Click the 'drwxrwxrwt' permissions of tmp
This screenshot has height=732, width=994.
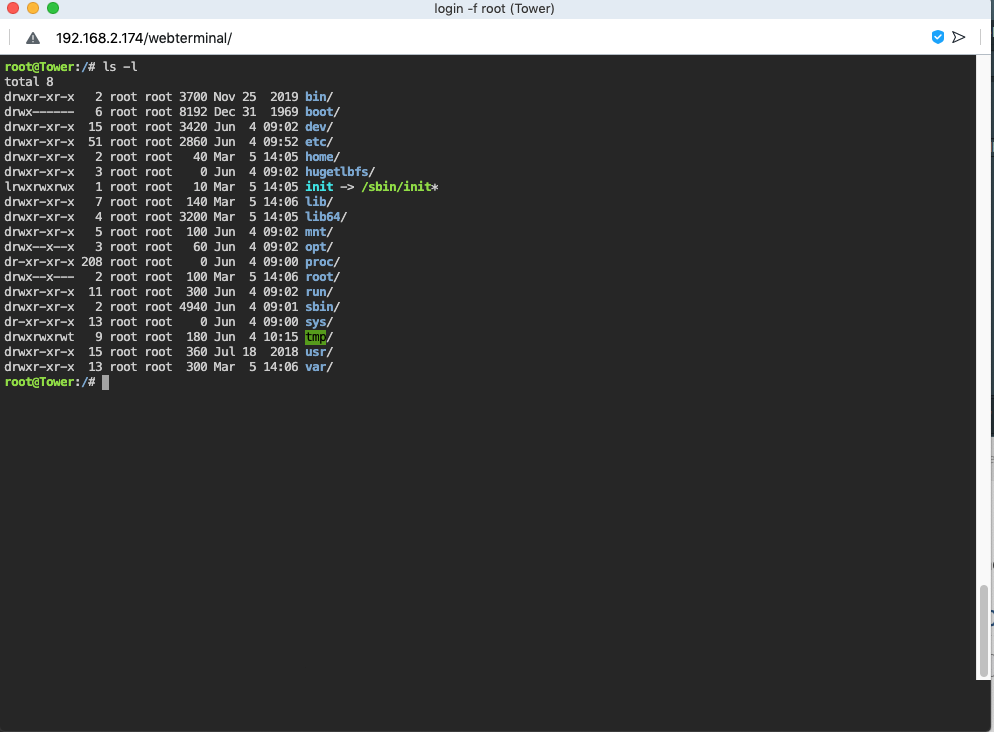coord(39,337)
